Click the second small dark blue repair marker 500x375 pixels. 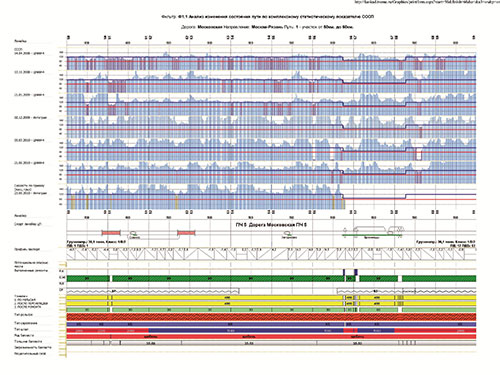356,272
